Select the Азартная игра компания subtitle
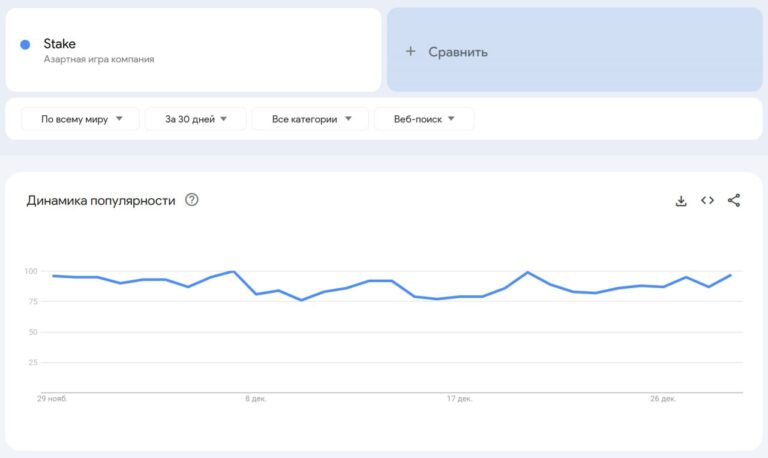The height and width of the screenshot is (458, 768). click(x=99, y=60)
